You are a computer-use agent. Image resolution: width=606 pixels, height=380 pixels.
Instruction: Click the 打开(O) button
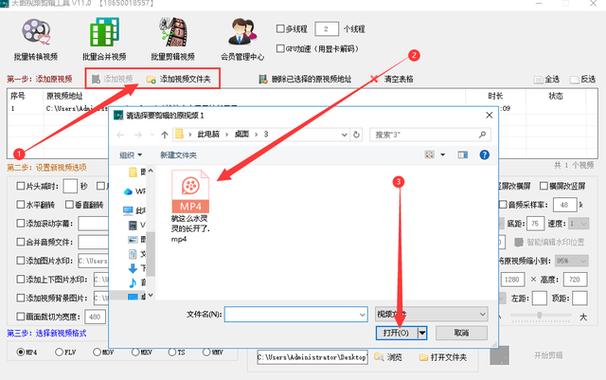point(397,333)
